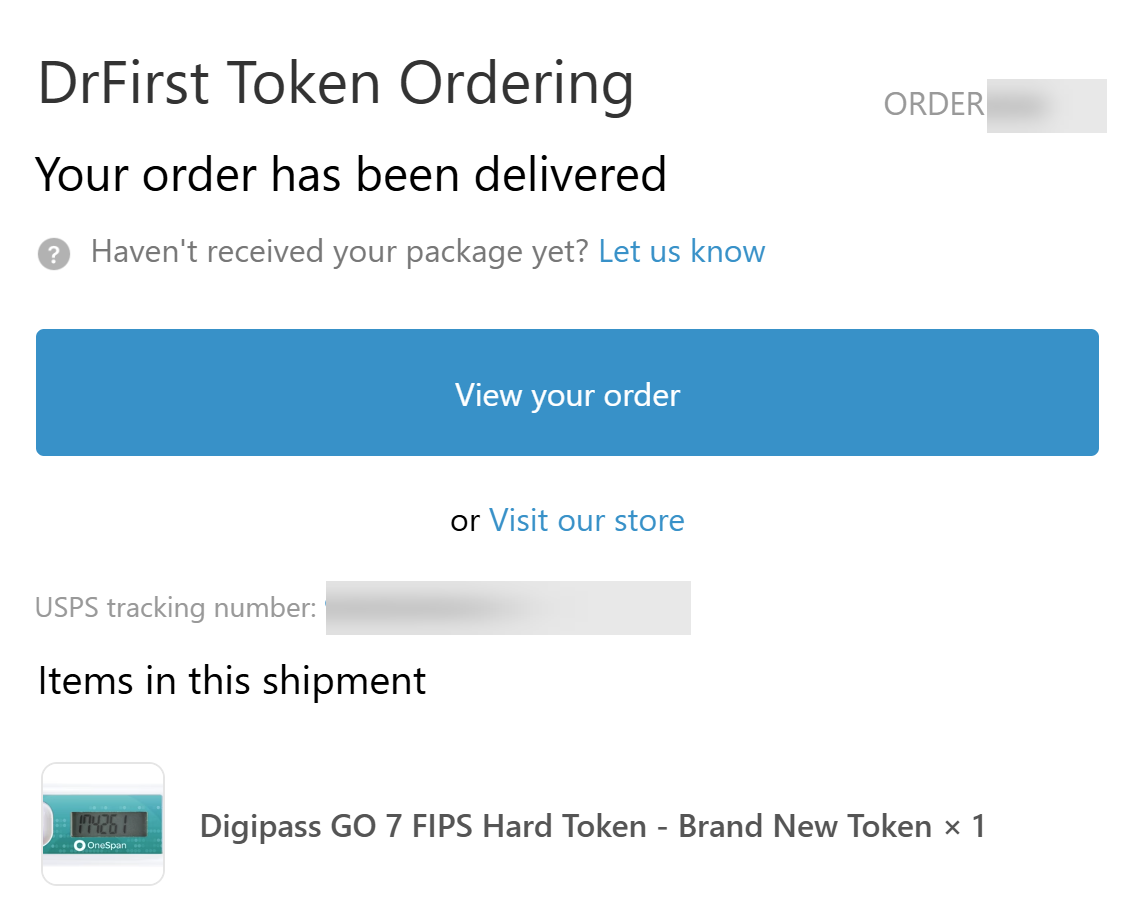Click the blurred order number field
This screenshot has height=909, width=1122.
pyautogui.click(x=1045, y=105)
